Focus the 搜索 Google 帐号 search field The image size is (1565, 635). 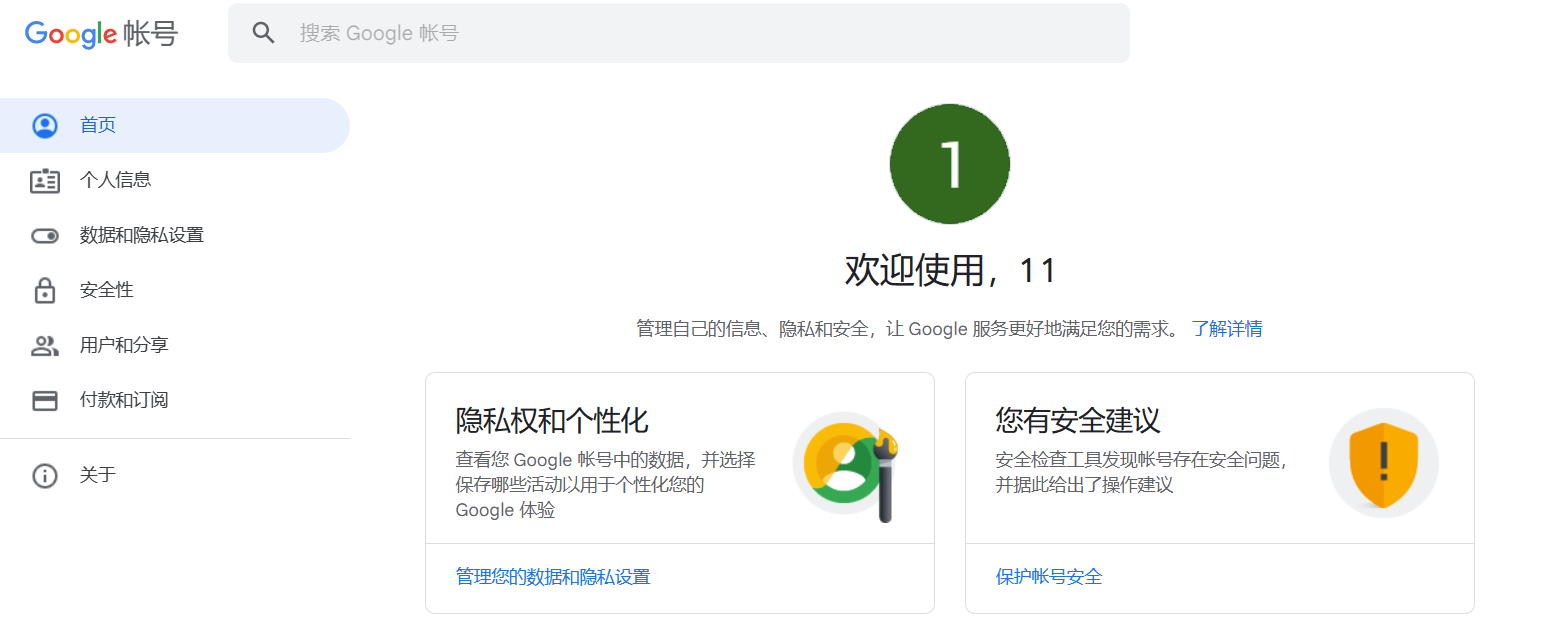click(x=679, y=33)
